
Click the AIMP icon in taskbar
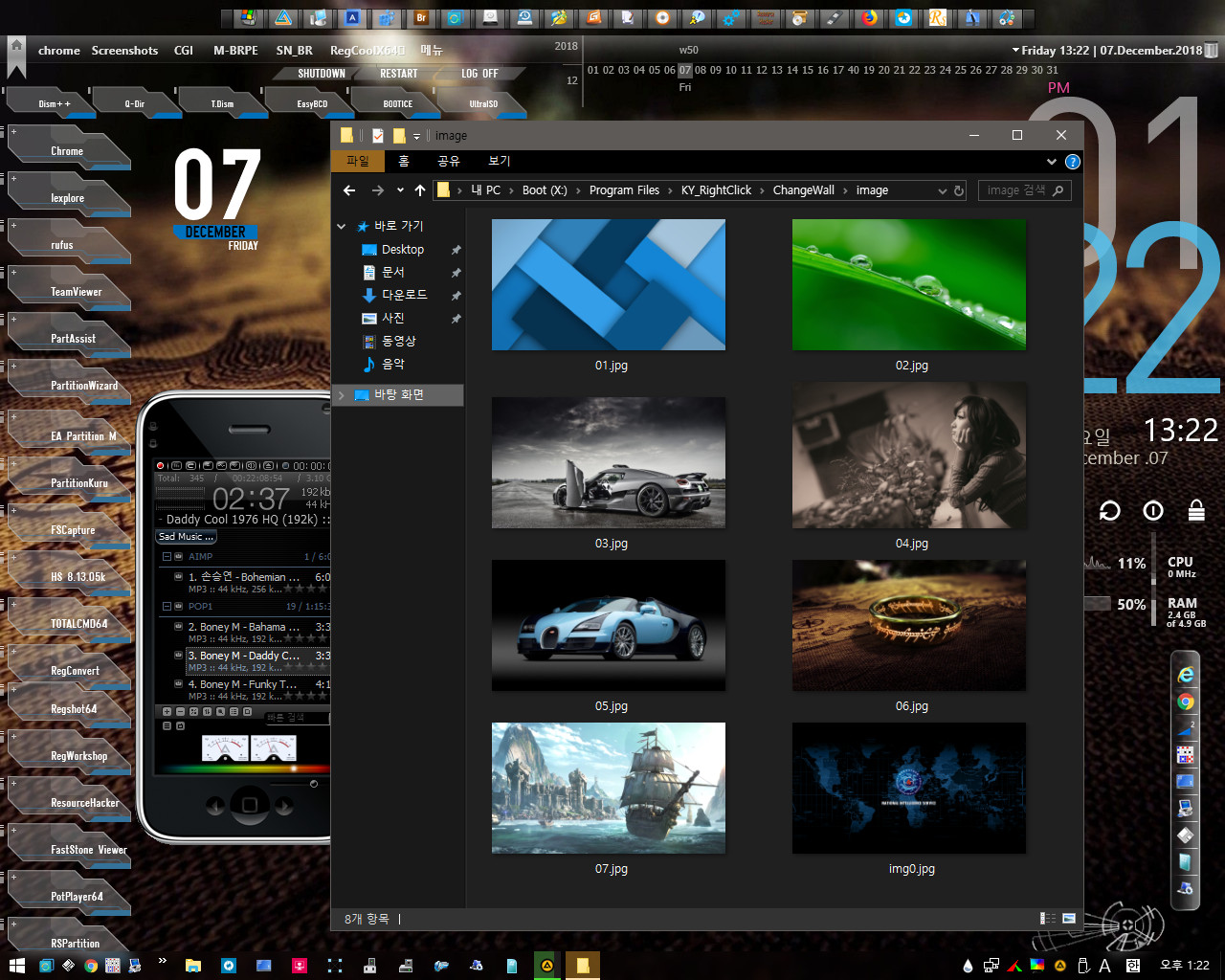tap(546, 966)
